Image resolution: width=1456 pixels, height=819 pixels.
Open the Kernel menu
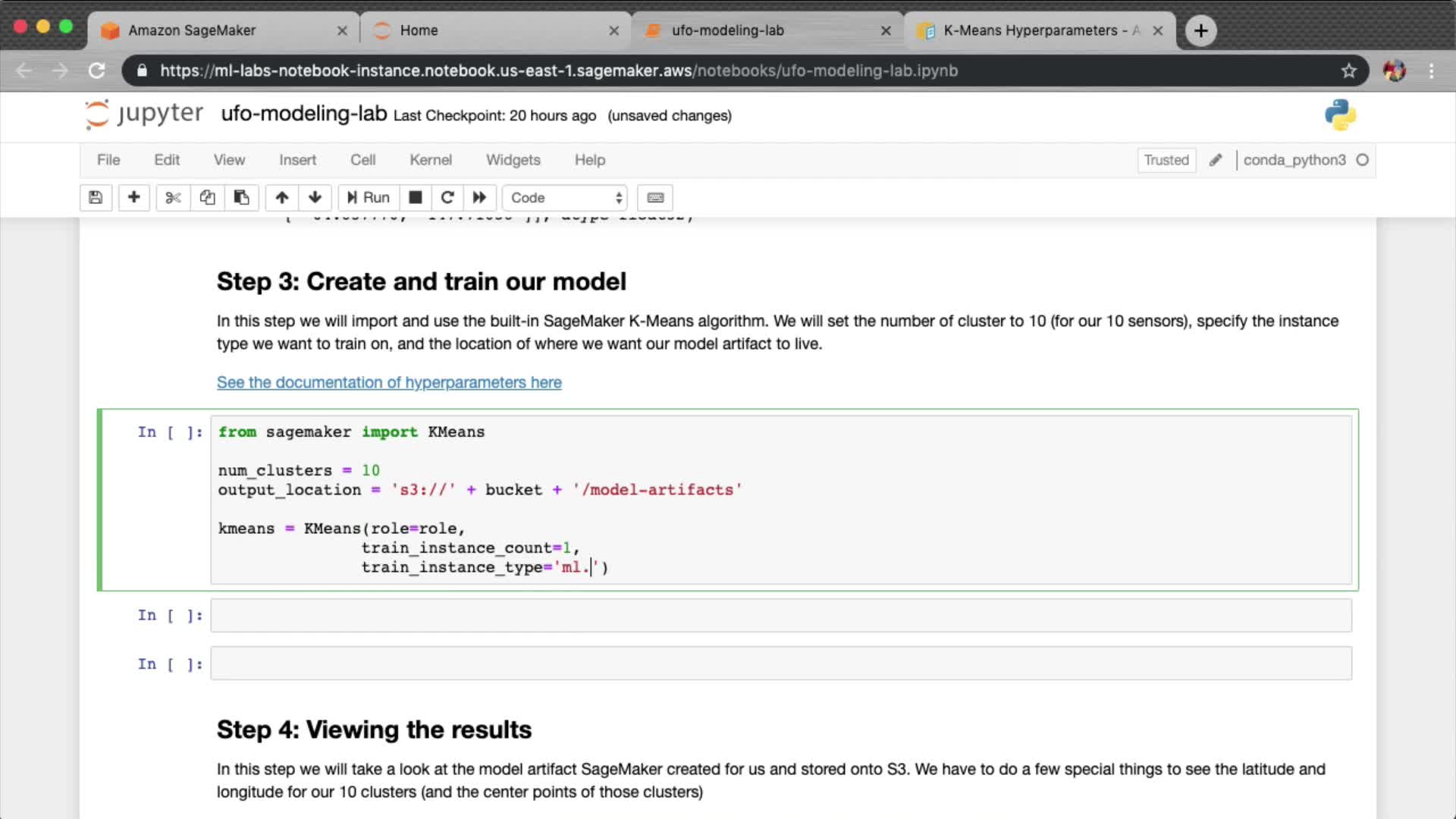[x=430, y=160]
